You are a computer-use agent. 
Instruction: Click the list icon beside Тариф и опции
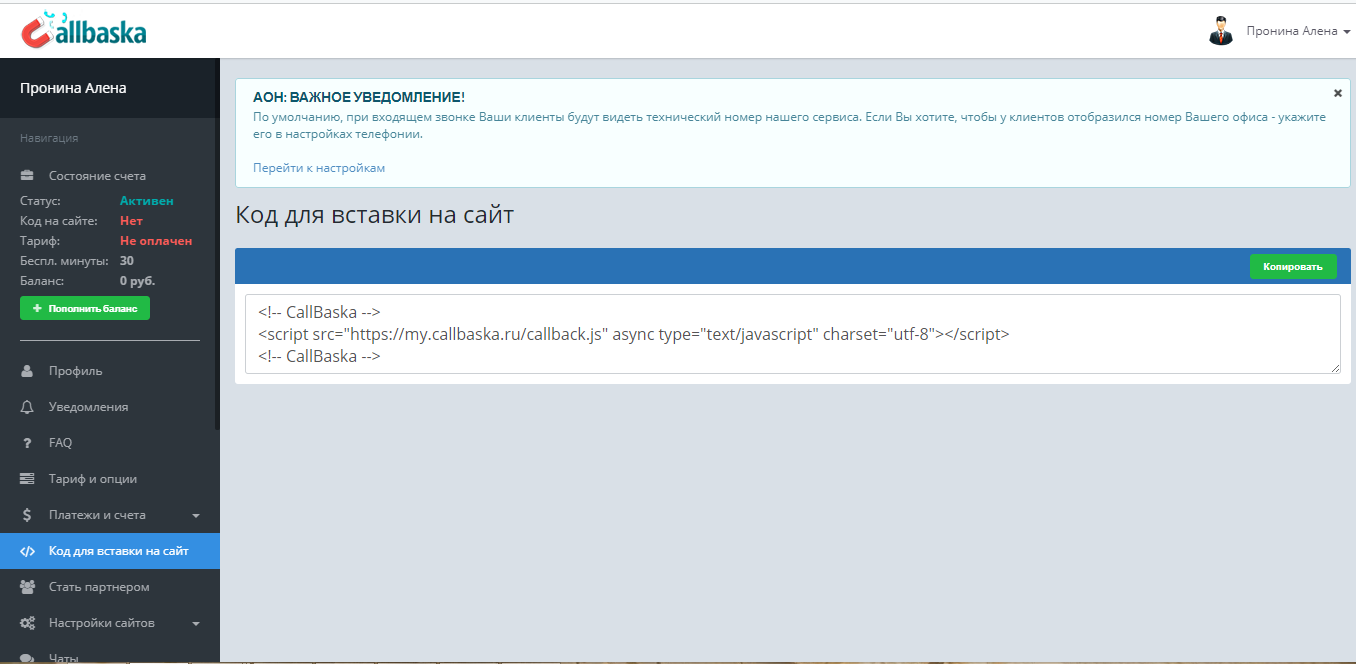(x=26, y=479)
